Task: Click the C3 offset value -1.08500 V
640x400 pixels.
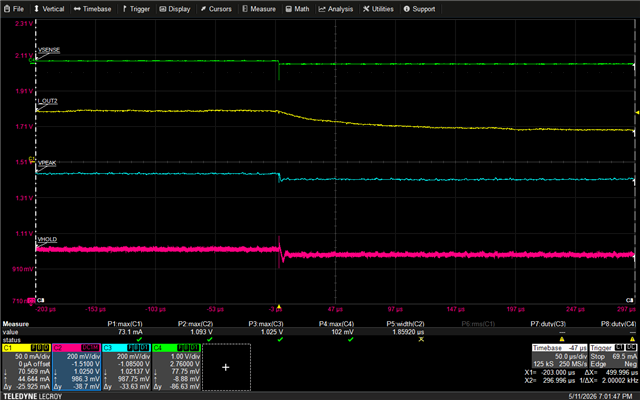Action: click(x=133, y=364)
